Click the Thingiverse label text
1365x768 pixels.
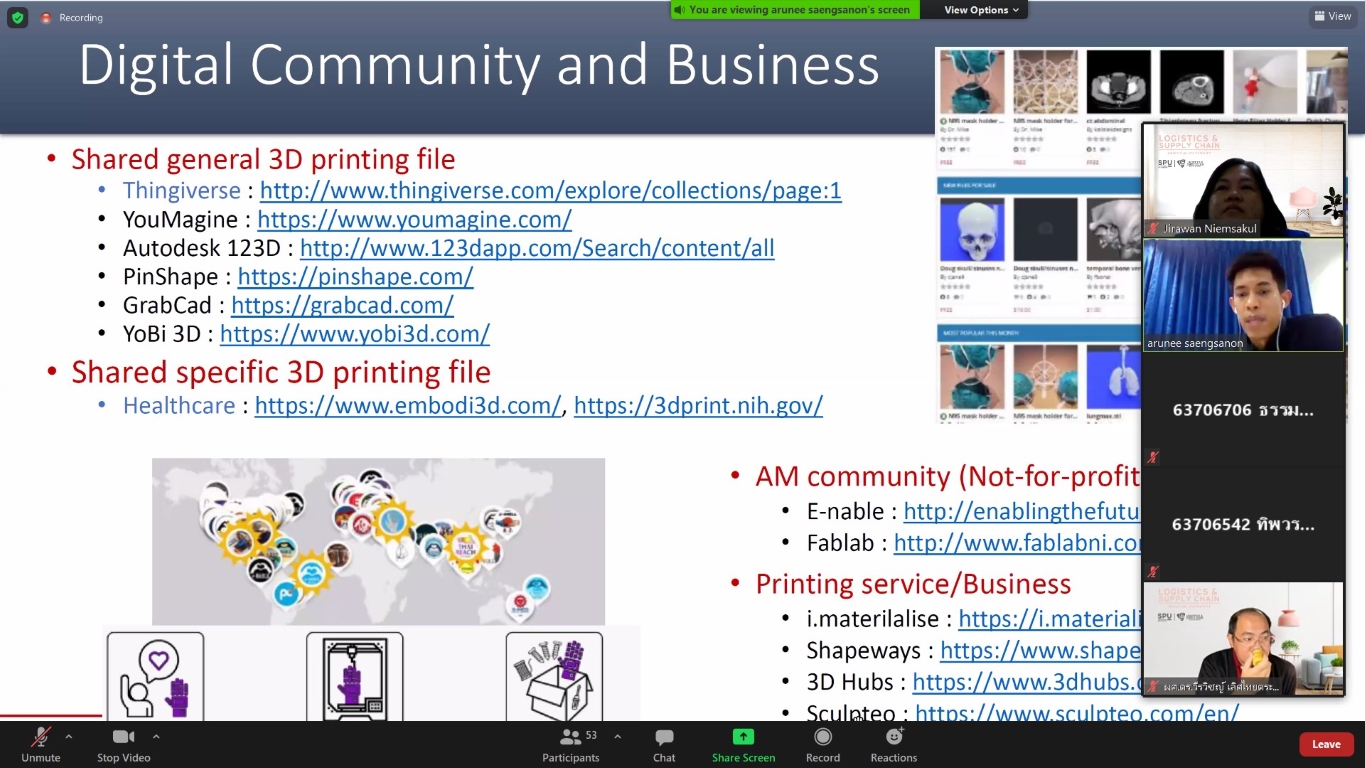[182, 190]
